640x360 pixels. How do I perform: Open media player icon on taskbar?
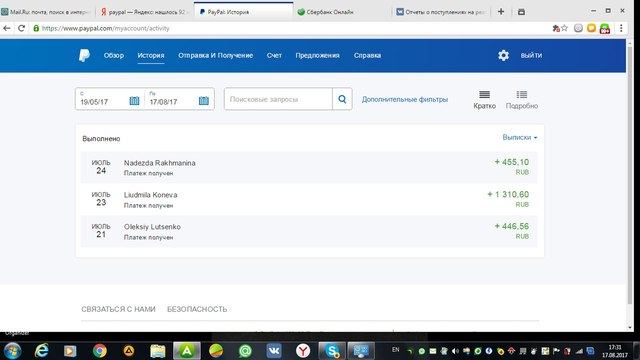[x=70, y=351]
